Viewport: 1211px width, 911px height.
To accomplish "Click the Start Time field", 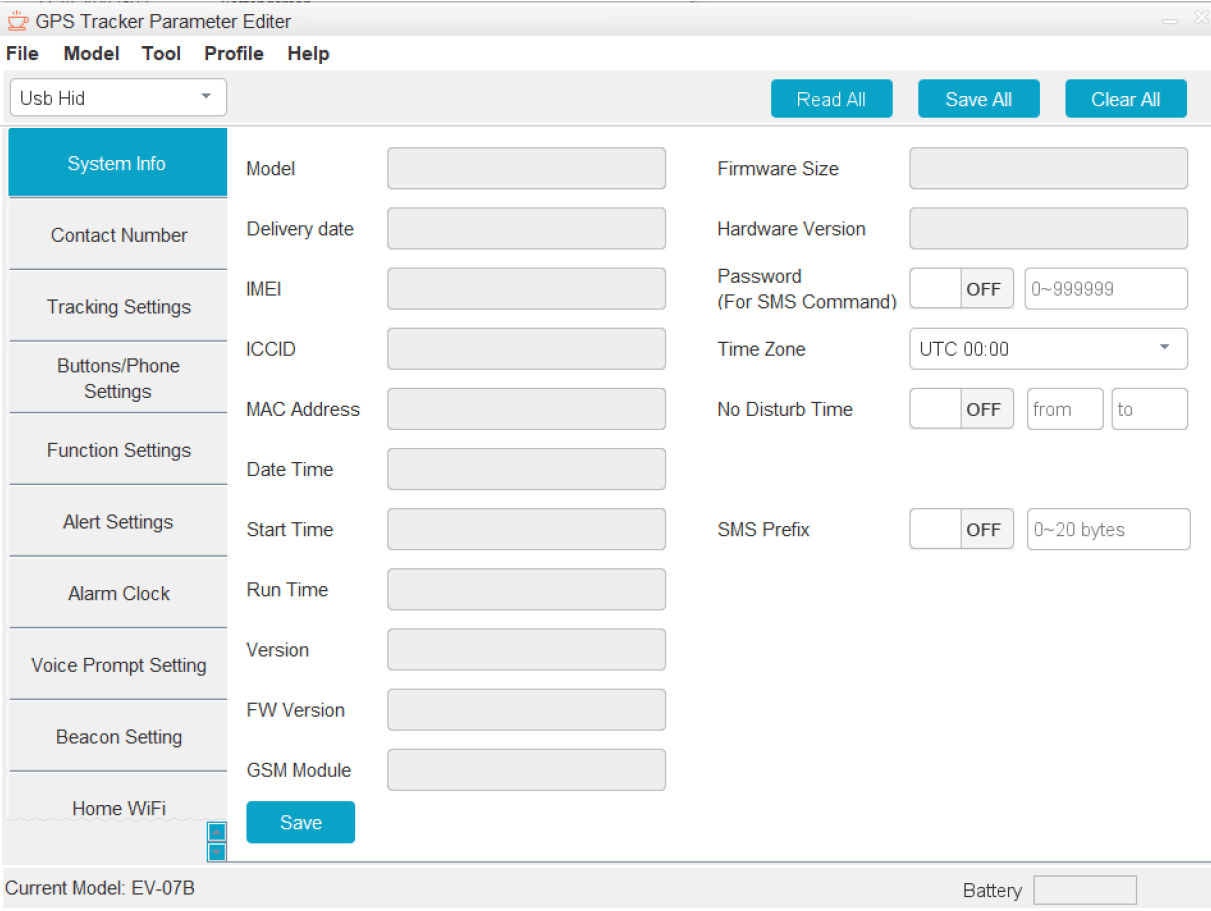I will [x=526, y=529].
